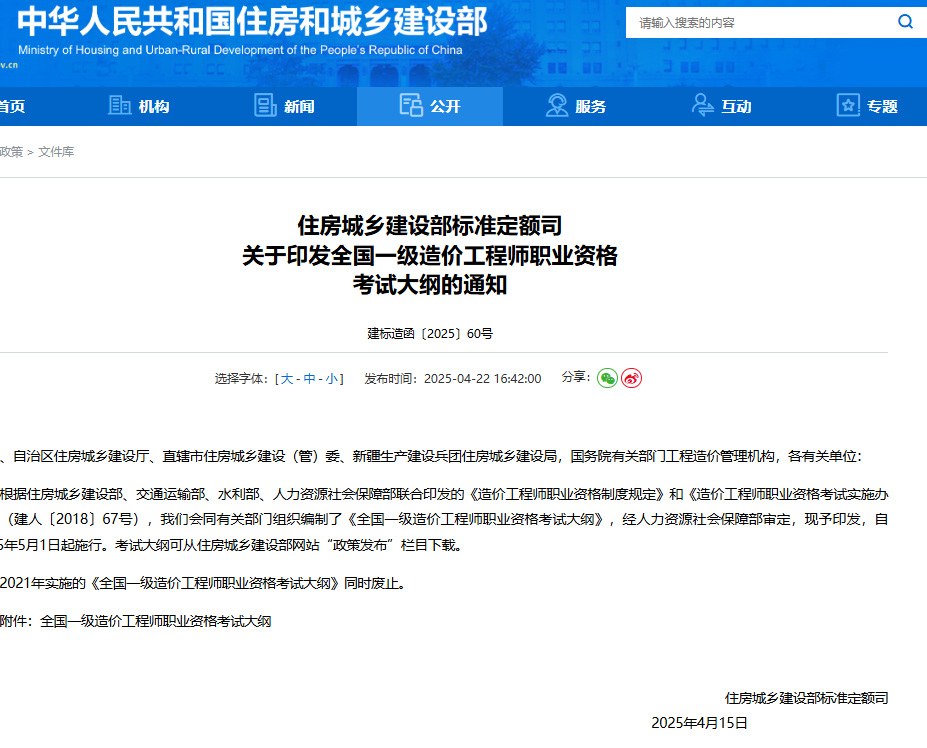Viewport: 927px width, 748px height.
Task: Switch to the 服务 section
Action: (x=590, y=107)
